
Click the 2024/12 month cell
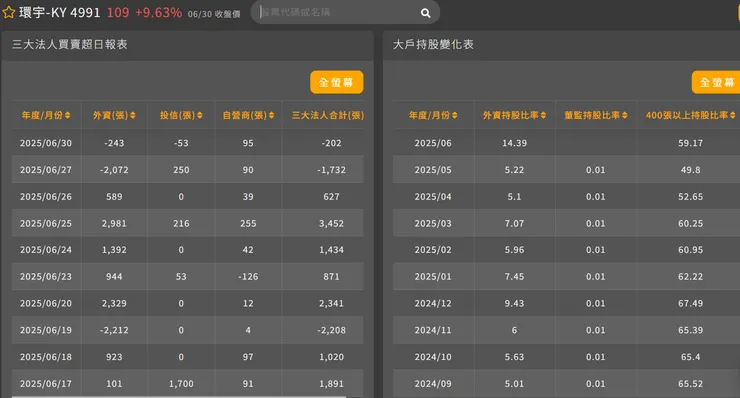click(x=433, y=304)
